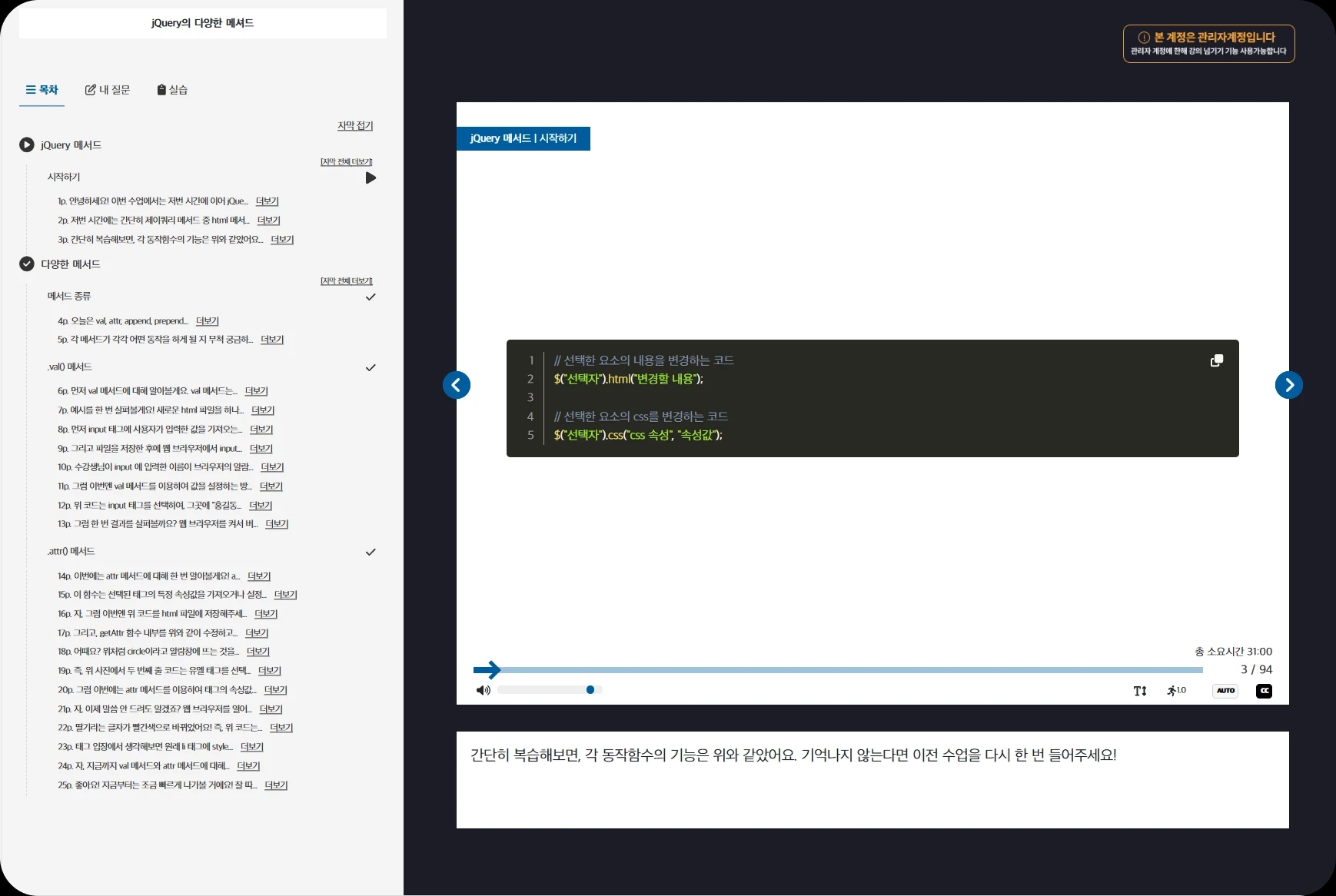Screen dimensions: 1336x896
Task: Click subtitle line starting 21p
Action: pyautogui.click(x=155, y=709)
